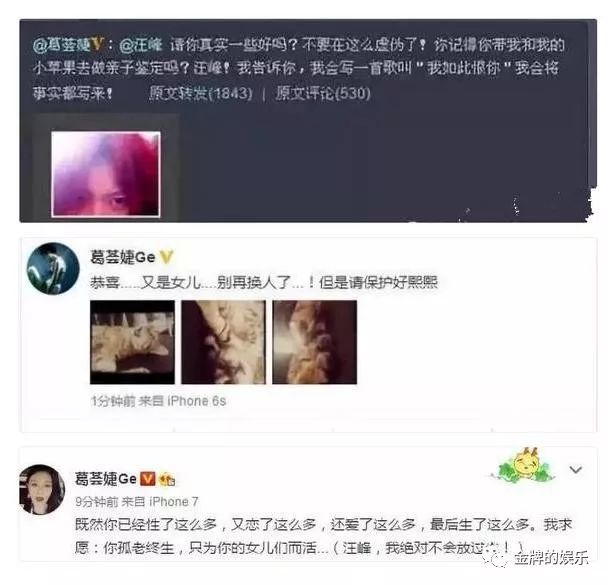This screenshot has height=585, width=608.
Task: Click the 来自 iPhone 6s source text
Action: pyautogui.click(x=182, y=401)
